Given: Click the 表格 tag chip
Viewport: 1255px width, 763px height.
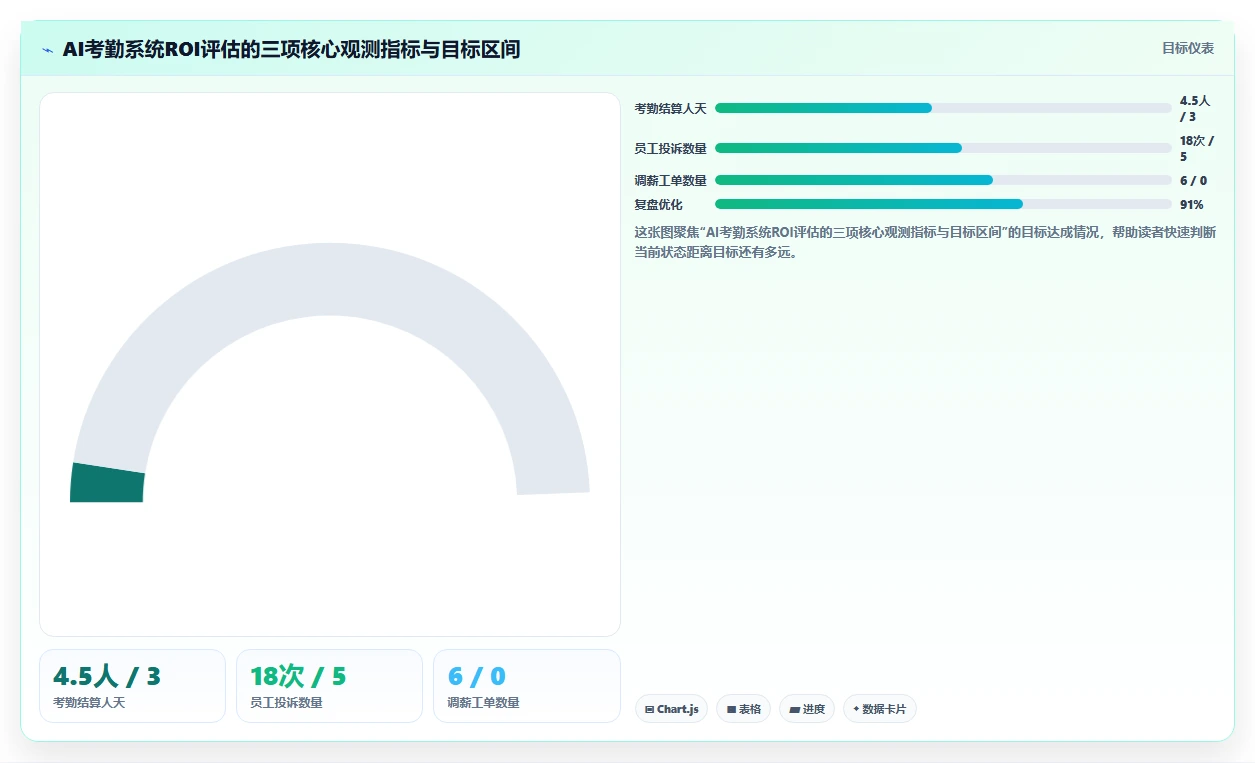Looking at the screenshot, I should pos(744,709).
